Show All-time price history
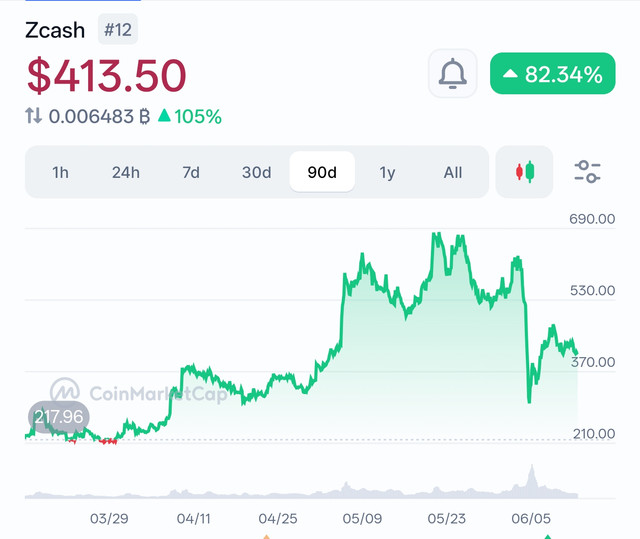 pos(453,173)
